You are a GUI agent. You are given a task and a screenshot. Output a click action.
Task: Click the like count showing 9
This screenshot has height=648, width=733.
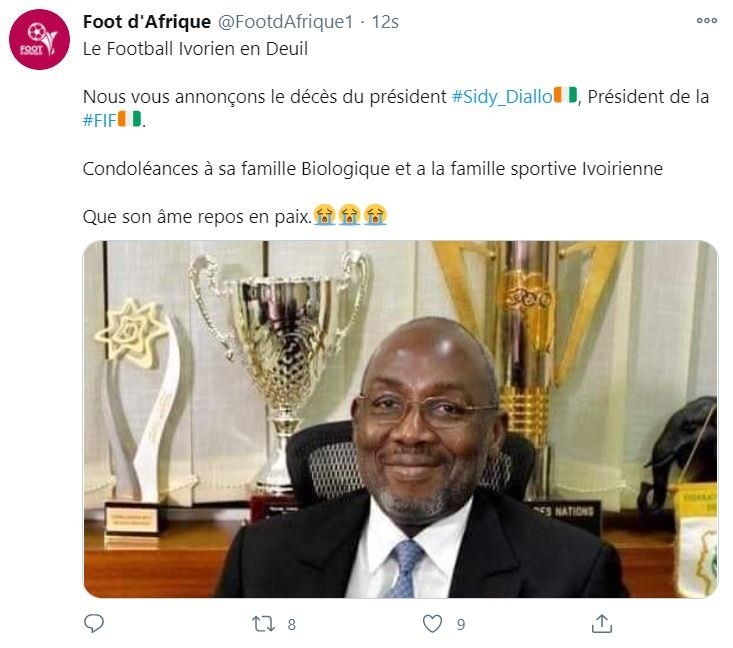[x=461, y=624]
